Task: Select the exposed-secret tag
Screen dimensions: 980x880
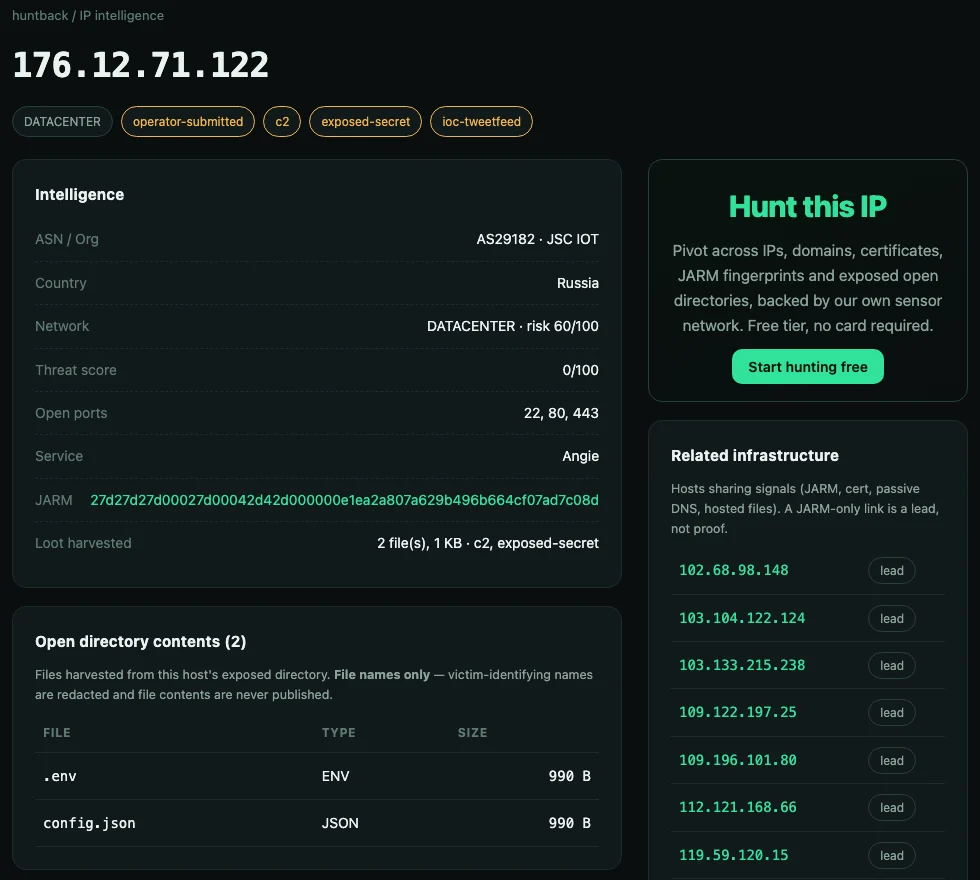Action: [x=366, y=121]
